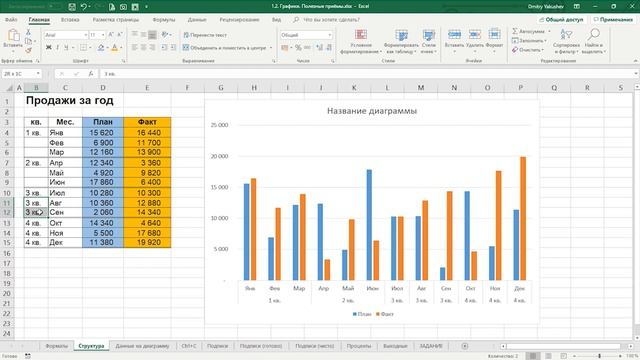The image size is (640, 360).
Task: Toggle Bold formatting (Ж)
Action: (x=49, y=48)
